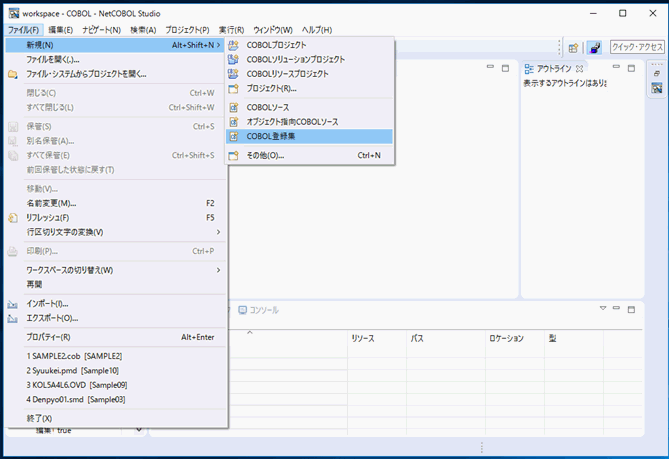Choose 再開 from the File menu
Viewport: 669px width, 459px height.
[x=115, y=285]
